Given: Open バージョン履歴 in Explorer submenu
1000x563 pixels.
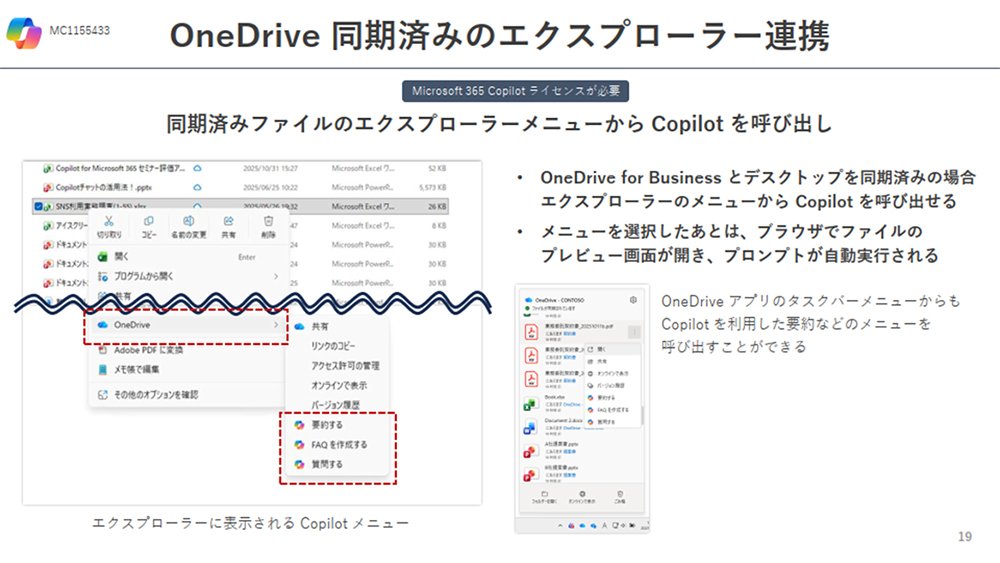Looking at the screenshot, I should (337, 405).
